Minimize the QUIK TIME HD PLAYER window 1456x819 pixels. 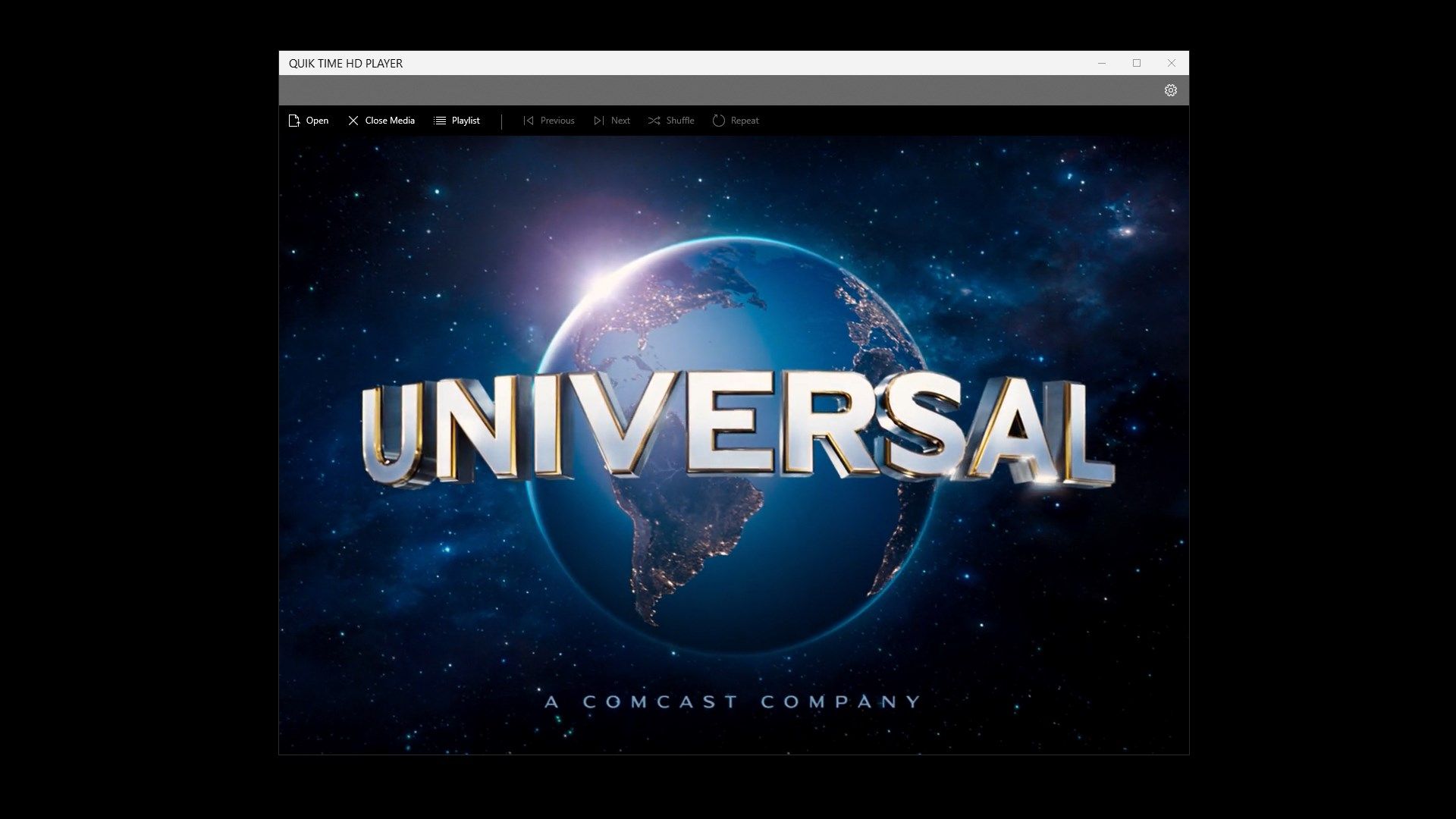(x=1102, y=63)
